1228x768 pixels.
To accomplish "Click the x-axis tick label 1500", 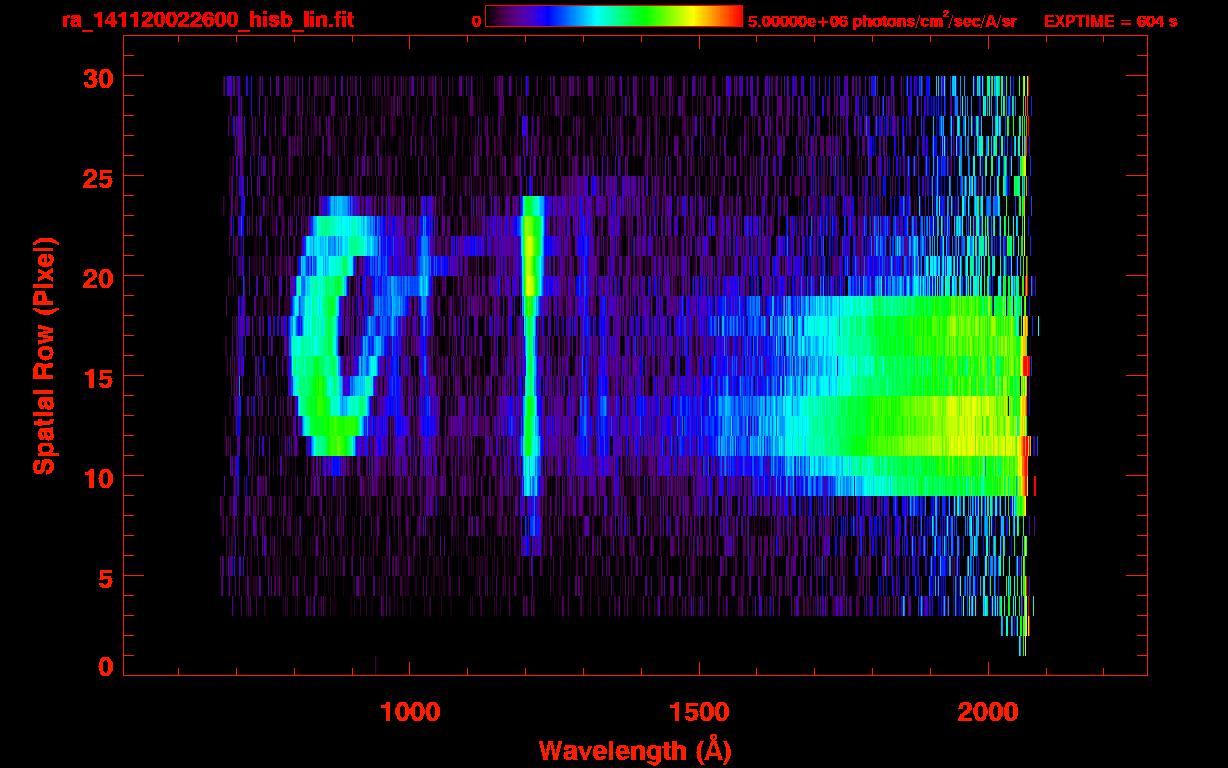I will [699, 712].
